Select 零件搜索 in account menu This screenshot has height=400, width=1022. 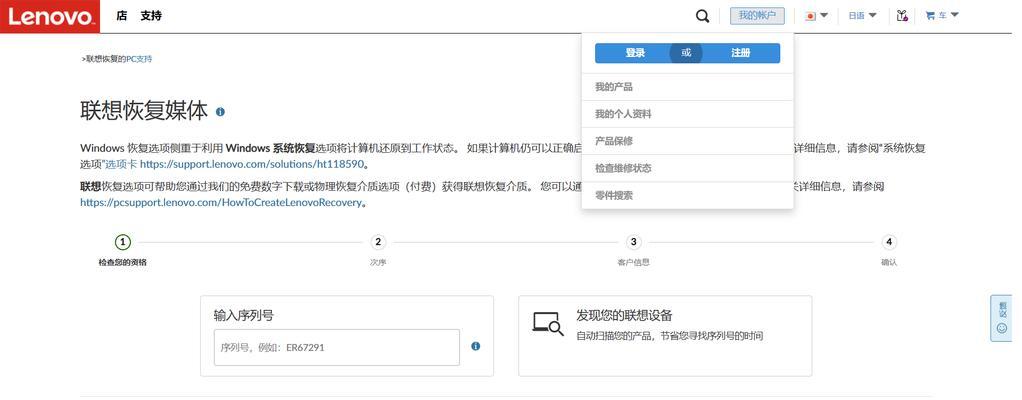tap(688, 195)
